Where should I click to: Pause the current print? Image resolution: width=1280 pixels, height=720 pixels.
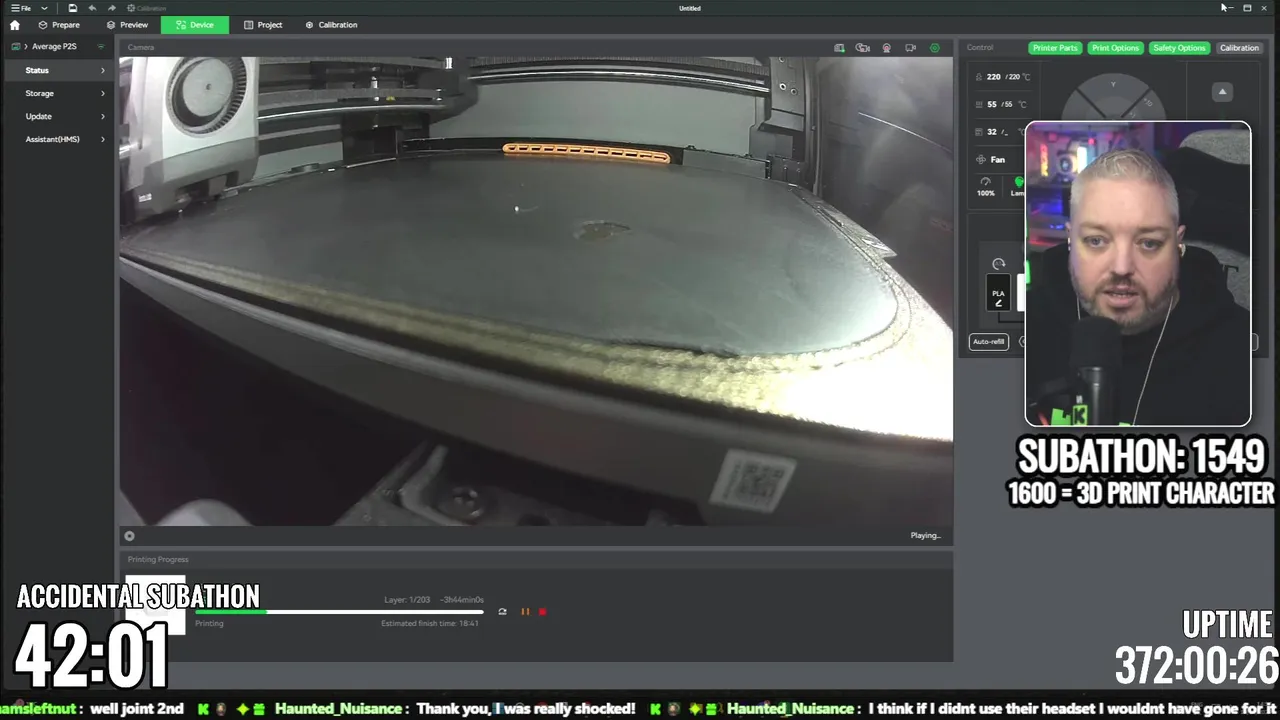[525, 612]
